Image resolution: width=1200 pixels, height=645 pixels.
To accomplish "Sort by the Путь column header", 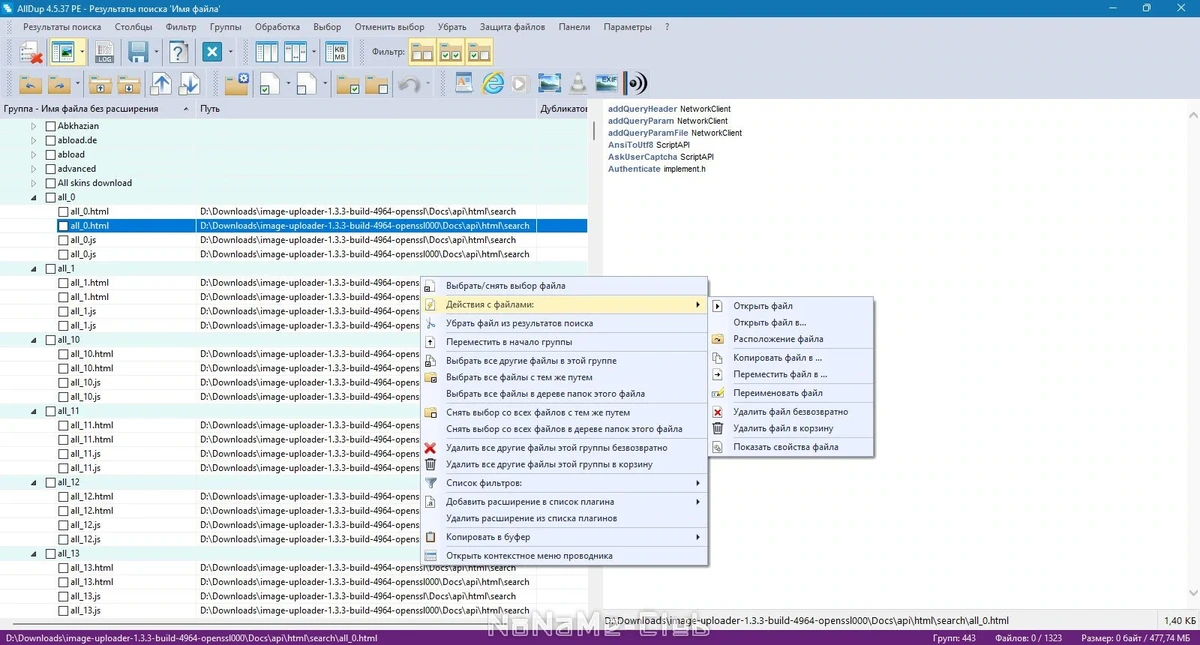I will [365, 108].
